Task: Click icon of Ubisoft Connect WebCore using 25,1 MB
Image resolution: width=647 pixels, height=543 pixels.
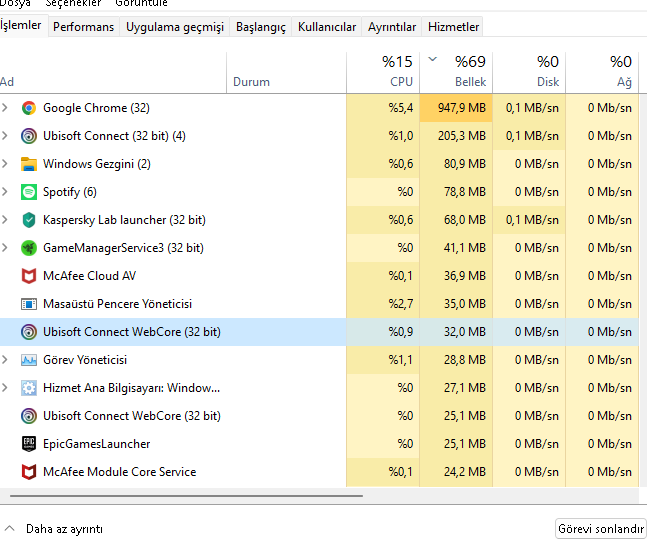Action: 29,416
